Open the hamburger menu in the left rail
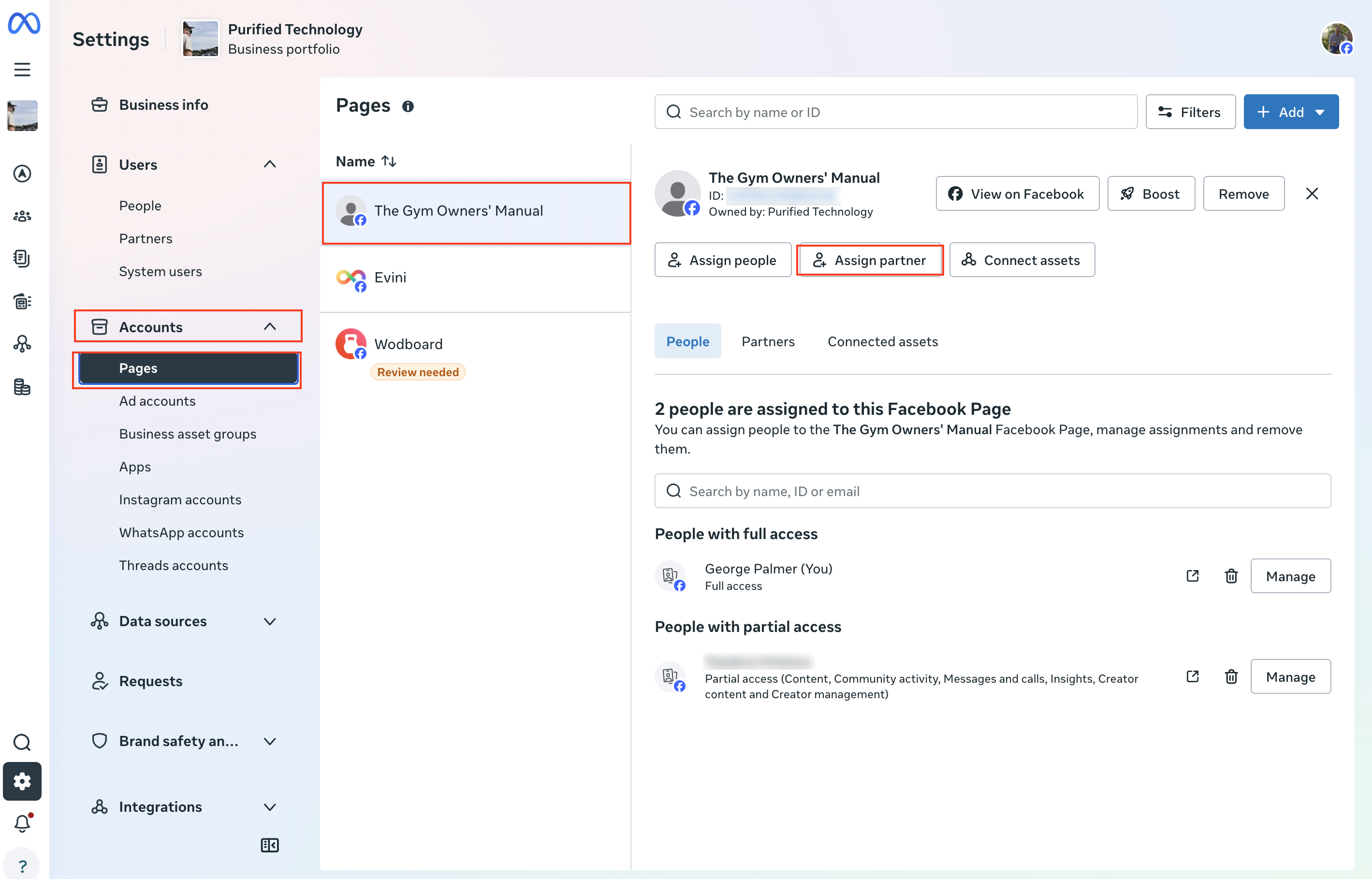Viewport: 1372px width, 879px height. pos(22,69)
